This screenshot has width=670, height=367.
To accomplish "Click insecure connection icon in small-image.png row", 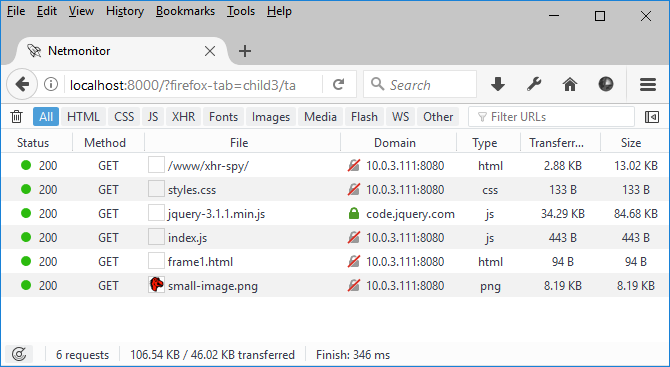I will tap(353, 285).
